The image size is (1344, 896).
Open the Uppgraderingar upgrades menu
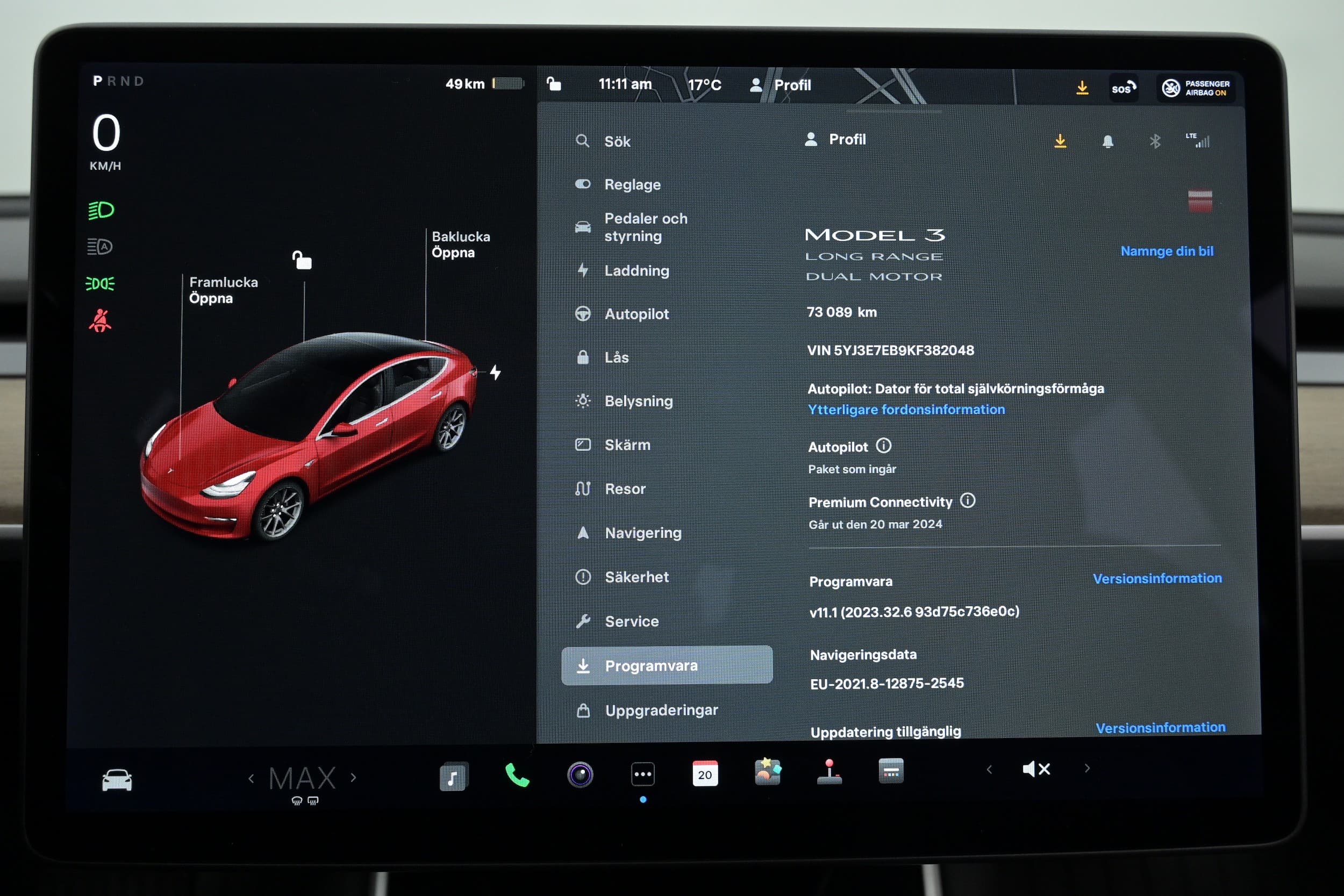(x=647, y=710)
